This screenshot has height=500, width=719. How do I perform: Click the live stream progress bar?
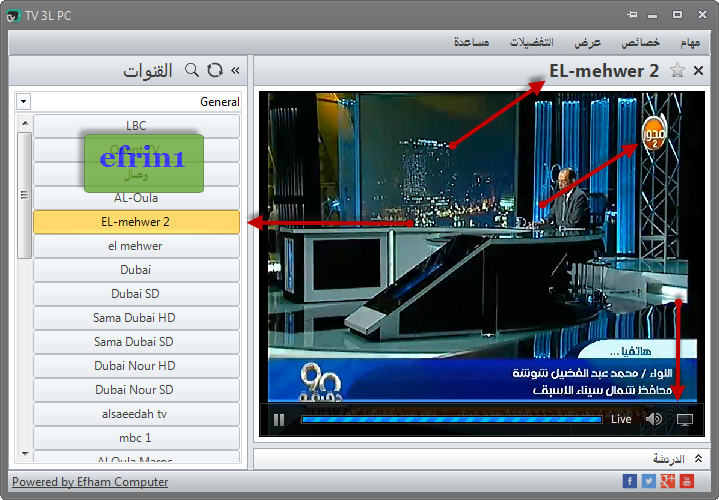click(x=452, y=419)
